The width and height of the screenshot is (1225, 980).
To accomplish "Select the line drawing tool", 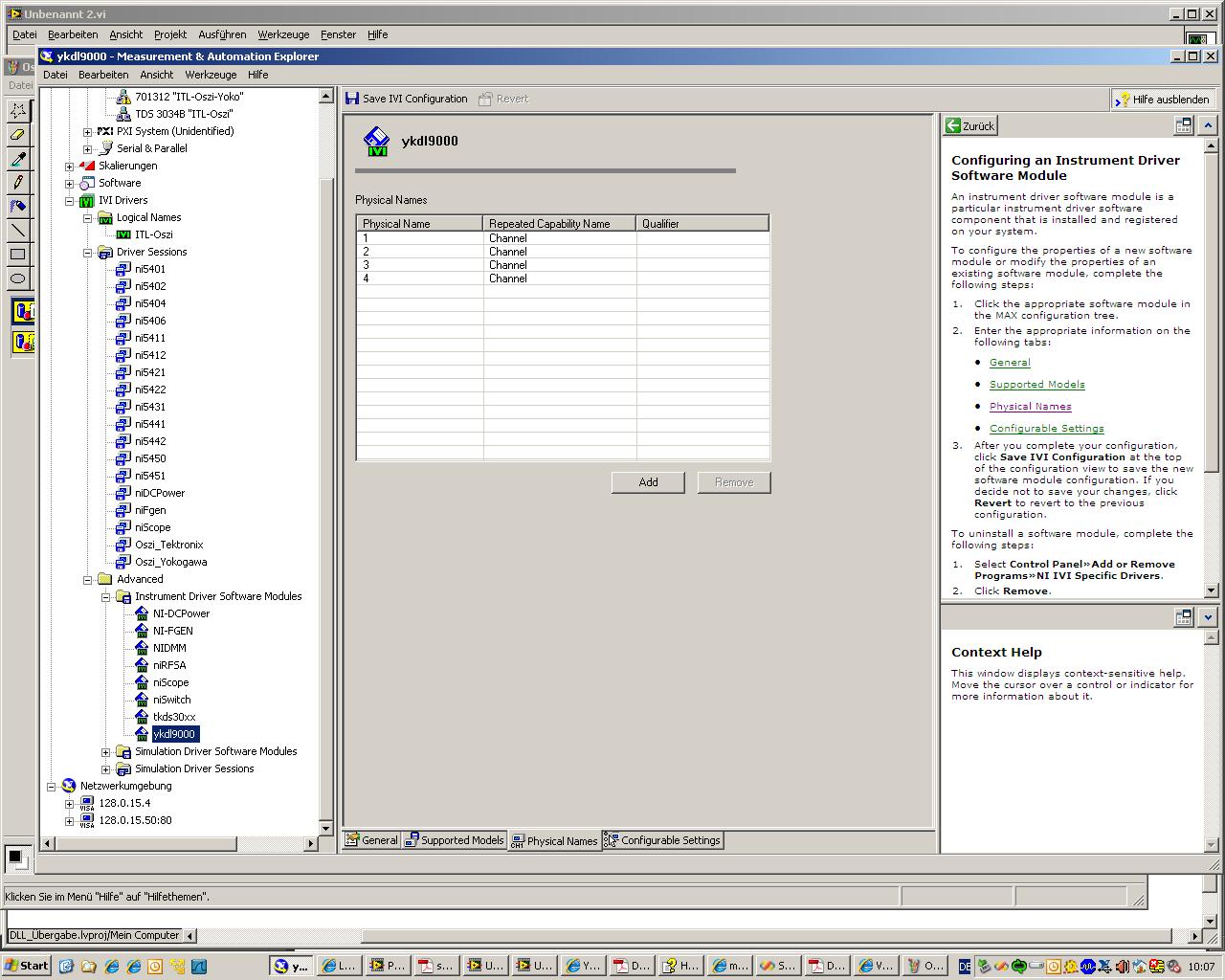I will point(17,231).
